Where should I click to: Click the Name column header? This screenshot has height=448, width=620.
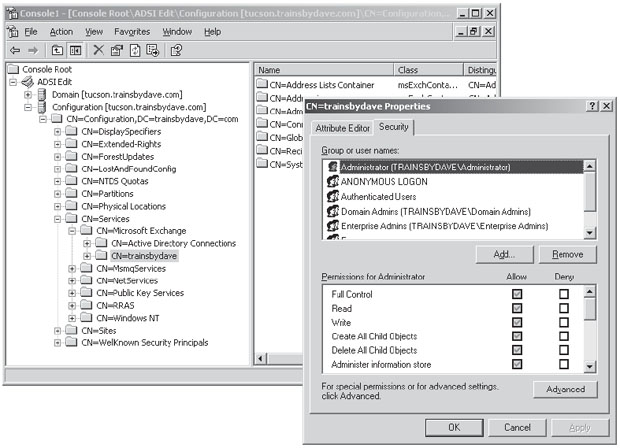[323, 70]
